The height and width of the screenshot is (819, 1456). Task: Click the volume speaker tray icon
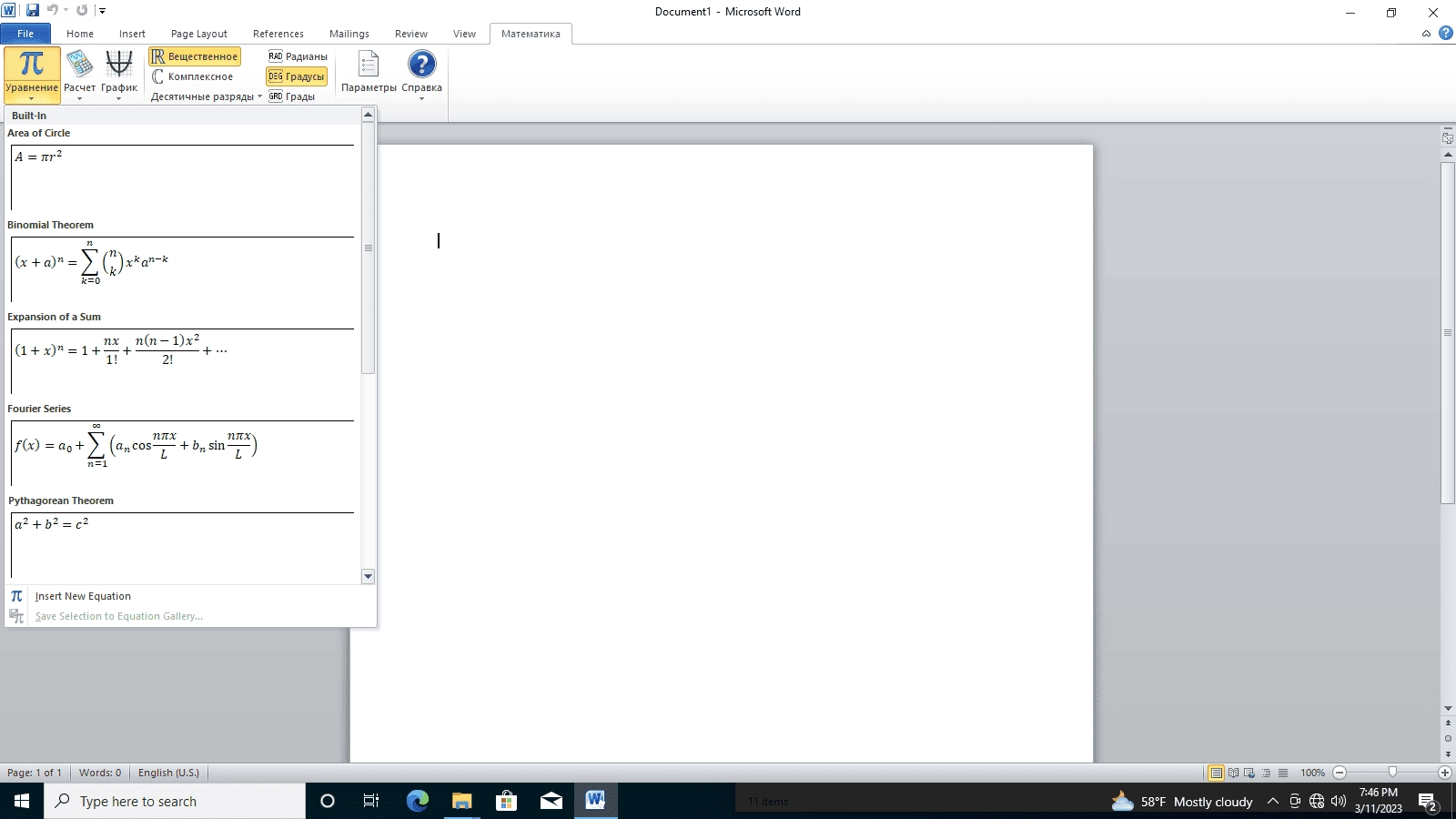click(1338, 802)
